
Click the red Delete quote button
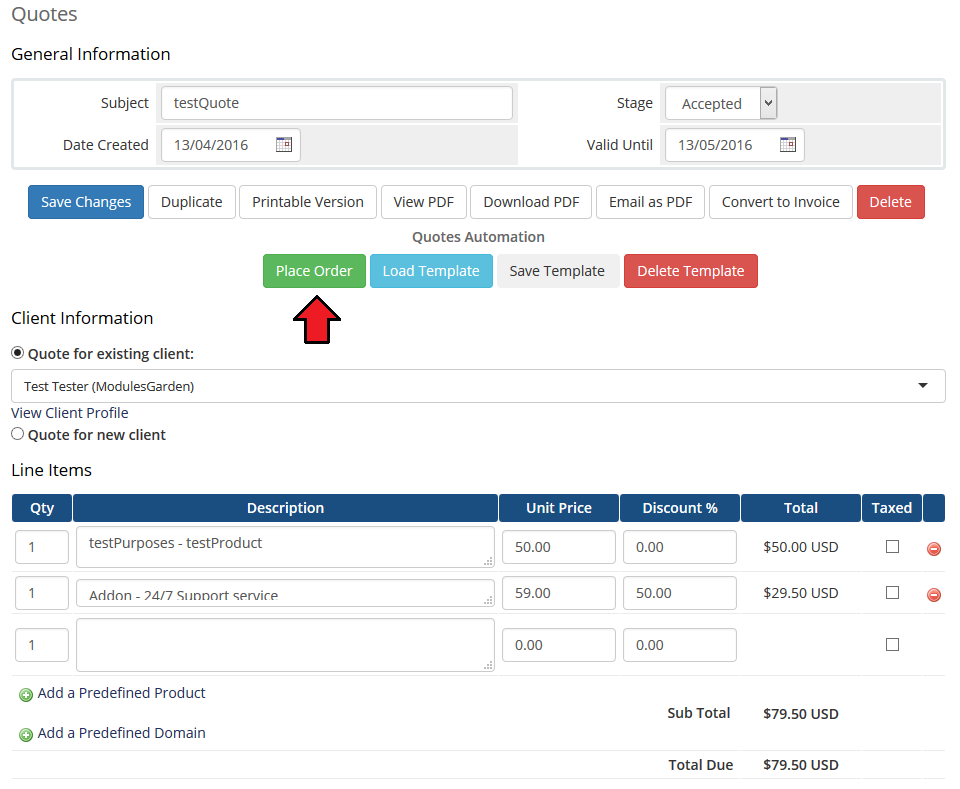tap(891, 202)
